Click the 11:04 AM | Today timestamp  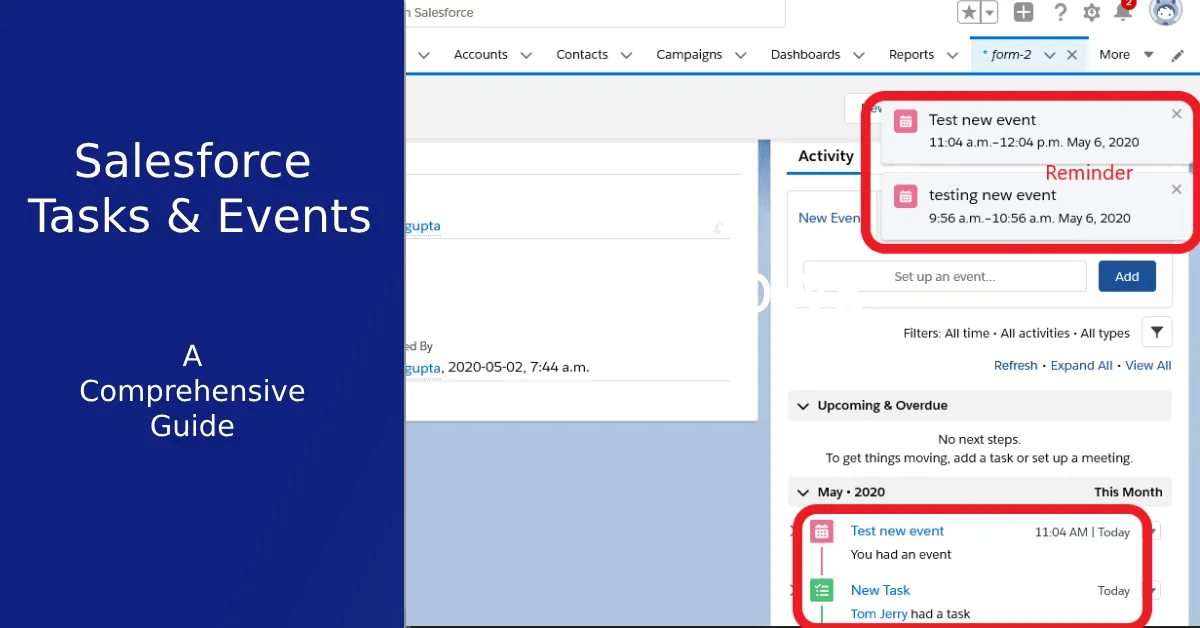coord(1082,533)
